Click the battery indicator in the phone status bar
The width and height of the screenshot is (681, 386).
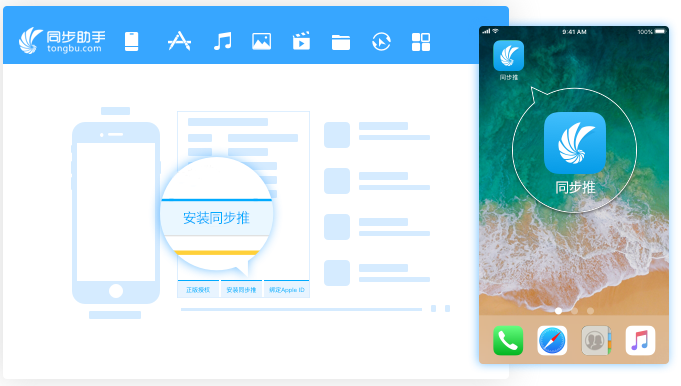(660, 32)
